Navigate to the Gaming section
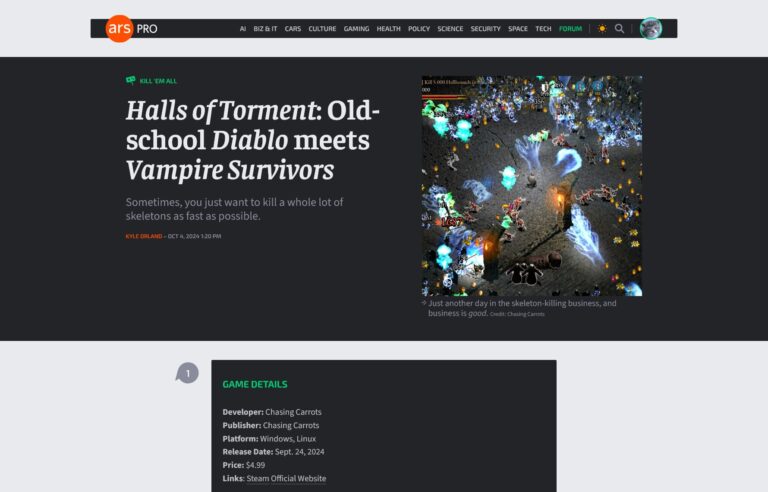Image resolution: width=768 pixels, height=492 pixels. (356, 29)
